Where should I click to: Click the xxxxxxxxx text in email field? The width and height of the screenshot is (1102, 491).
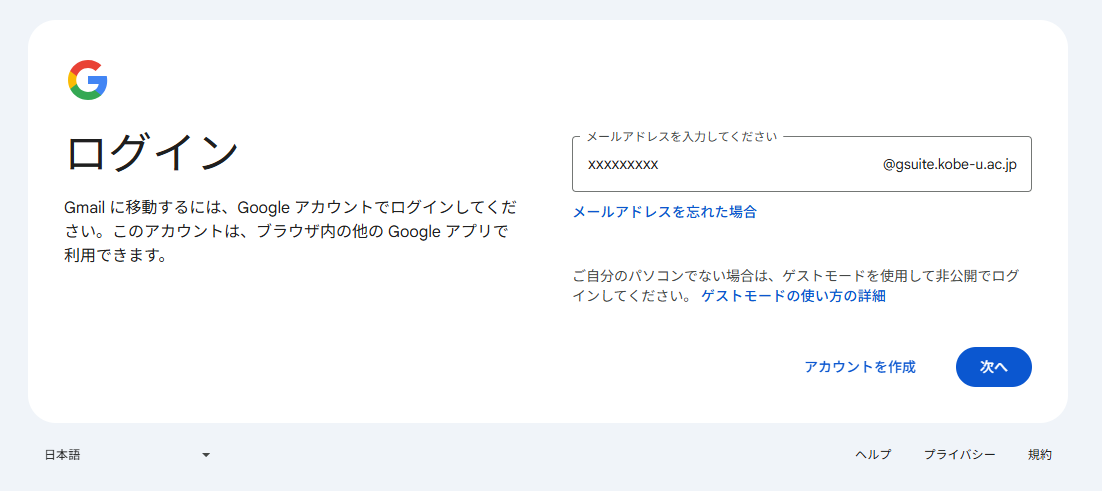[622, 164]
